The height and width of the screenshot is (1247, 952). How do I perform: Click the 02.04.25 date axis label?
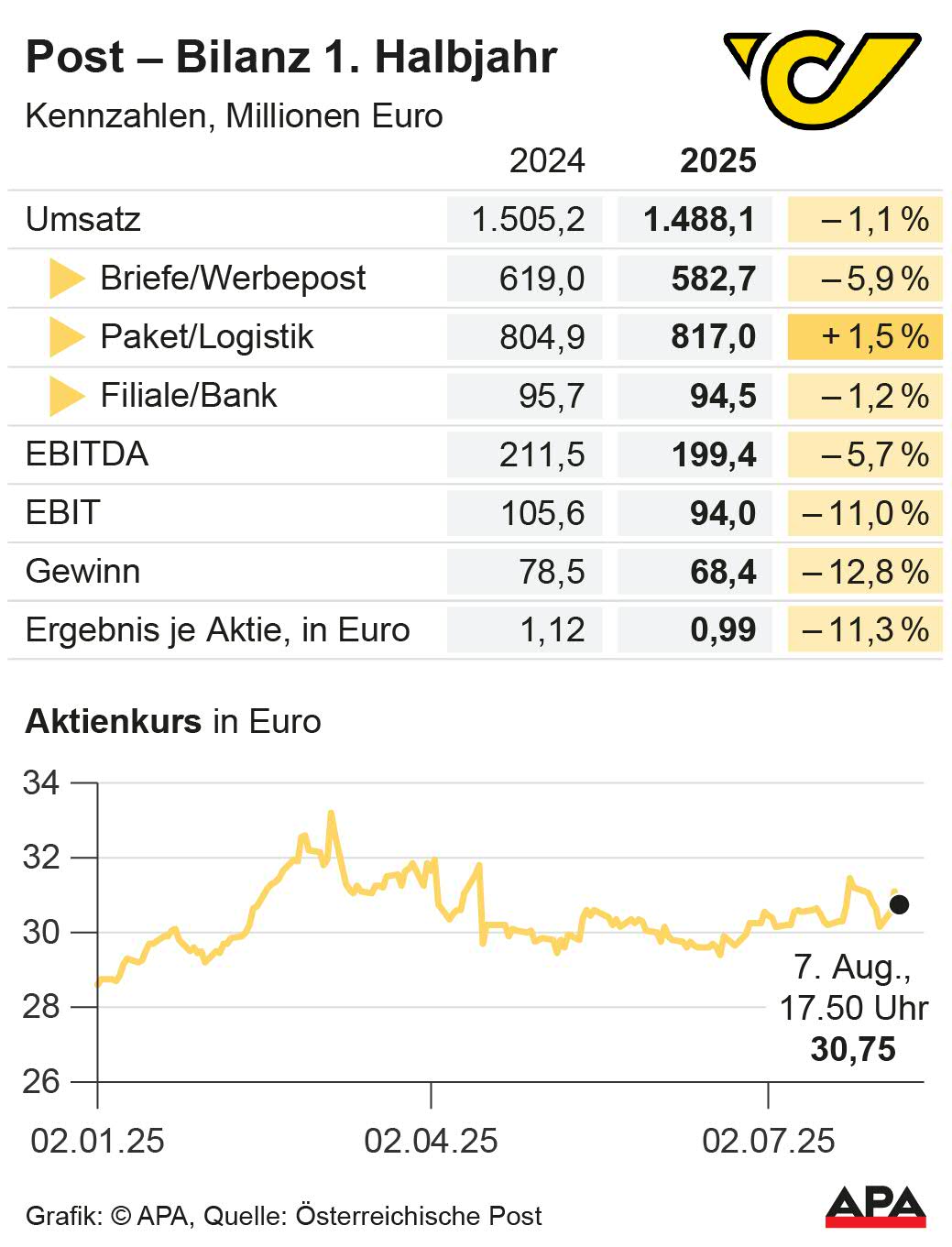(431, 1141)
